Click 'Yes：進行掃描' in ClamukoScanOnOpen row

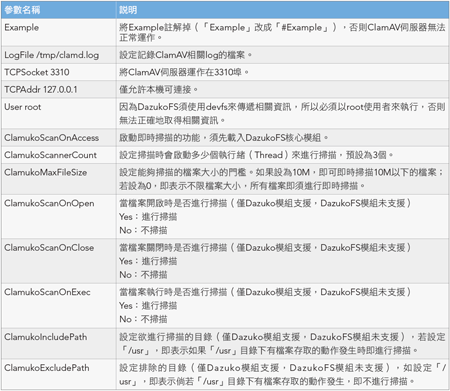tap(148, 217)
